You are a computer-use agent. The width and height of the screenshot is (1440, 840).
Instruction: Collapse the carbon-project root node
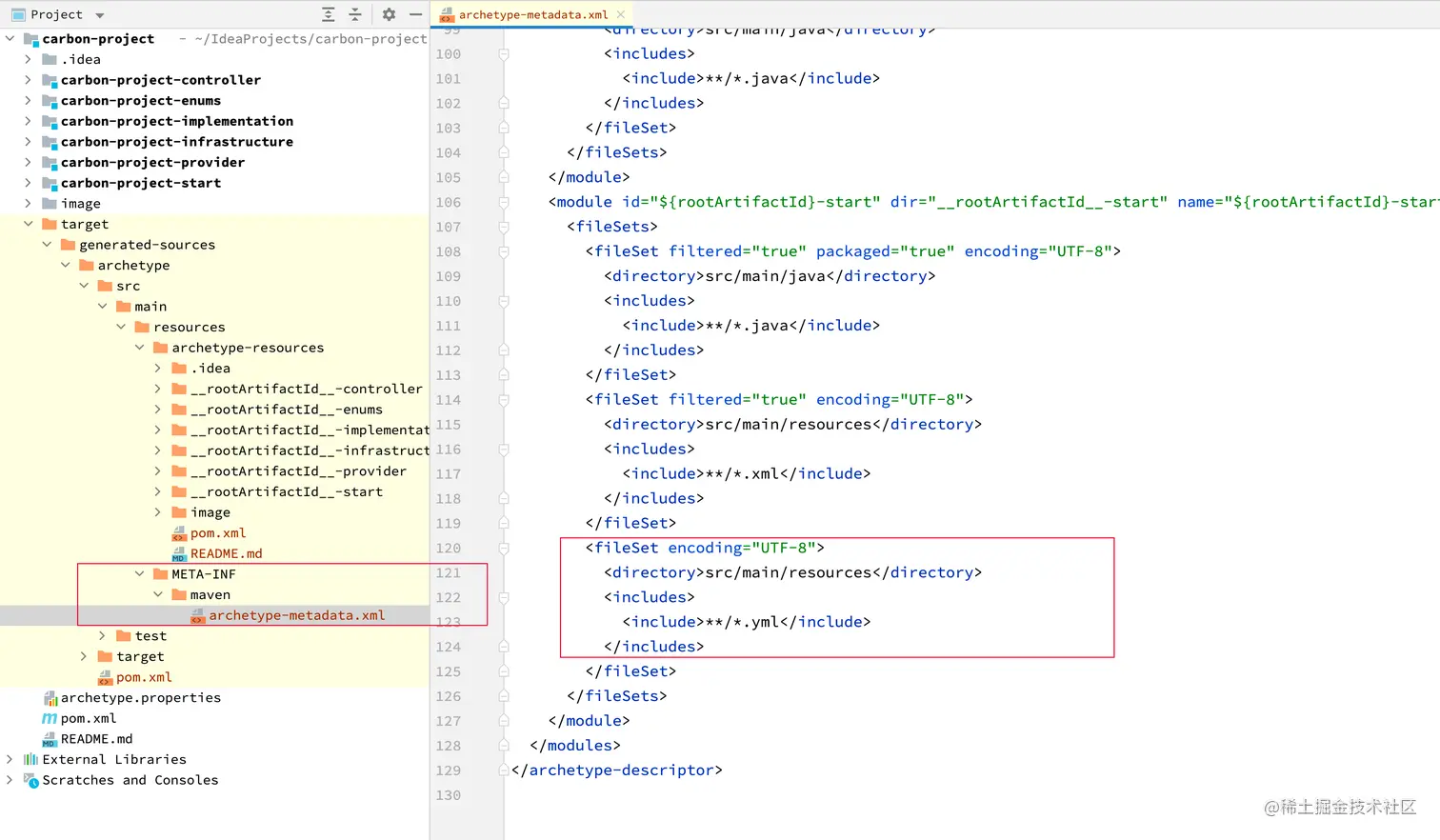point(10,39)
